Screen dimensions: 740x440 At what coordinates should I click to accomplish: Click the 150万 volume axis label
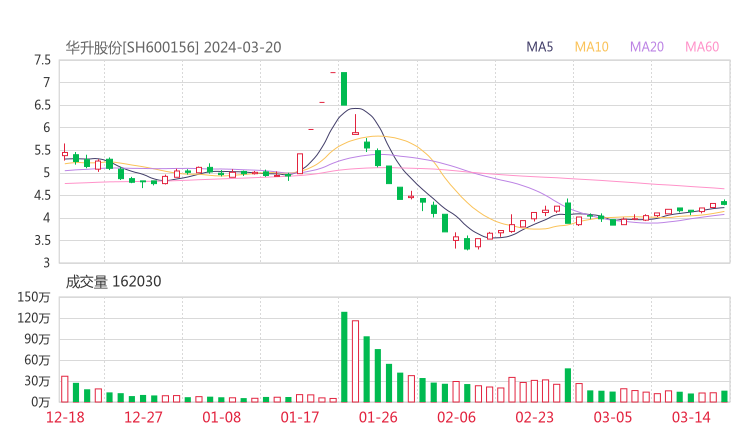(x=34, y=297)
